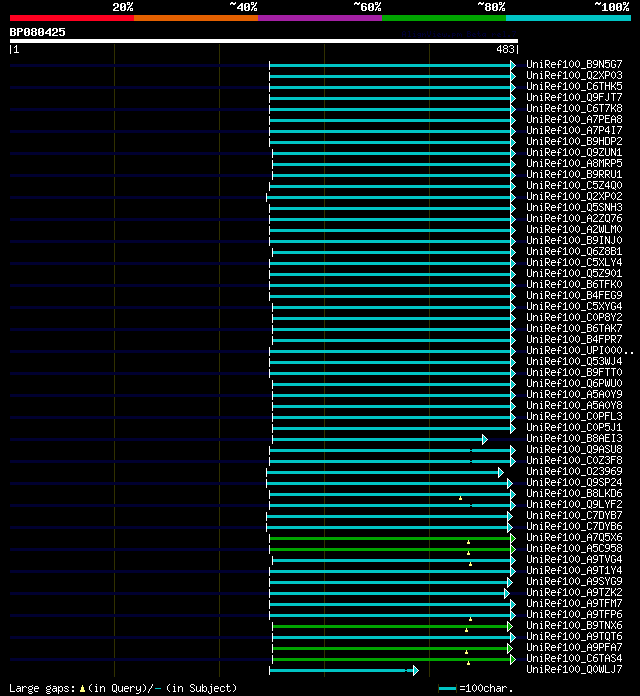
Task: Choose the UniRef100_Q6Z8B1 entry
Action: click(x=574, y=252)
